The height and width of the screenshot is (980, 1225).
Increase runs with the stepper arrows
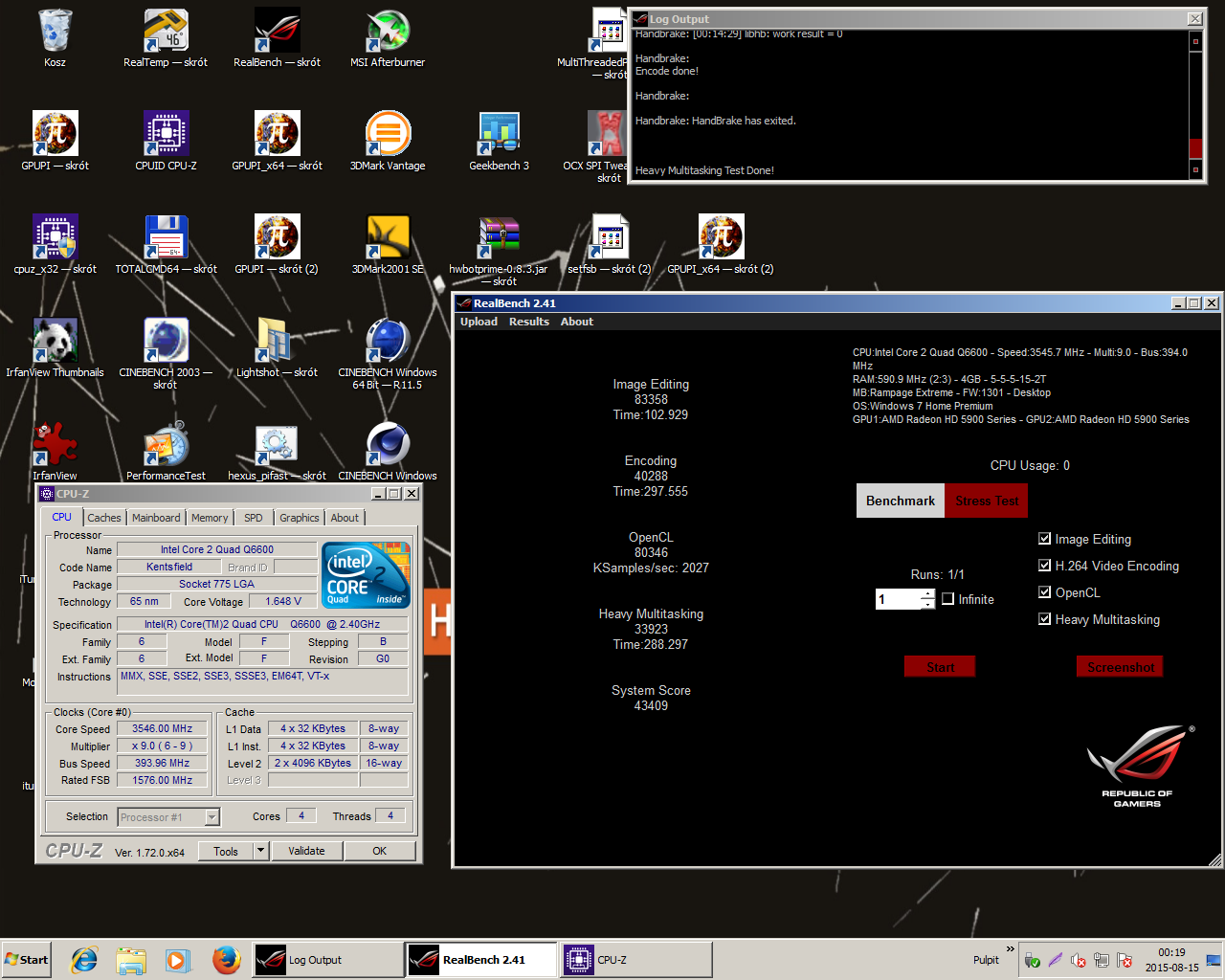[x=927, y=594]
